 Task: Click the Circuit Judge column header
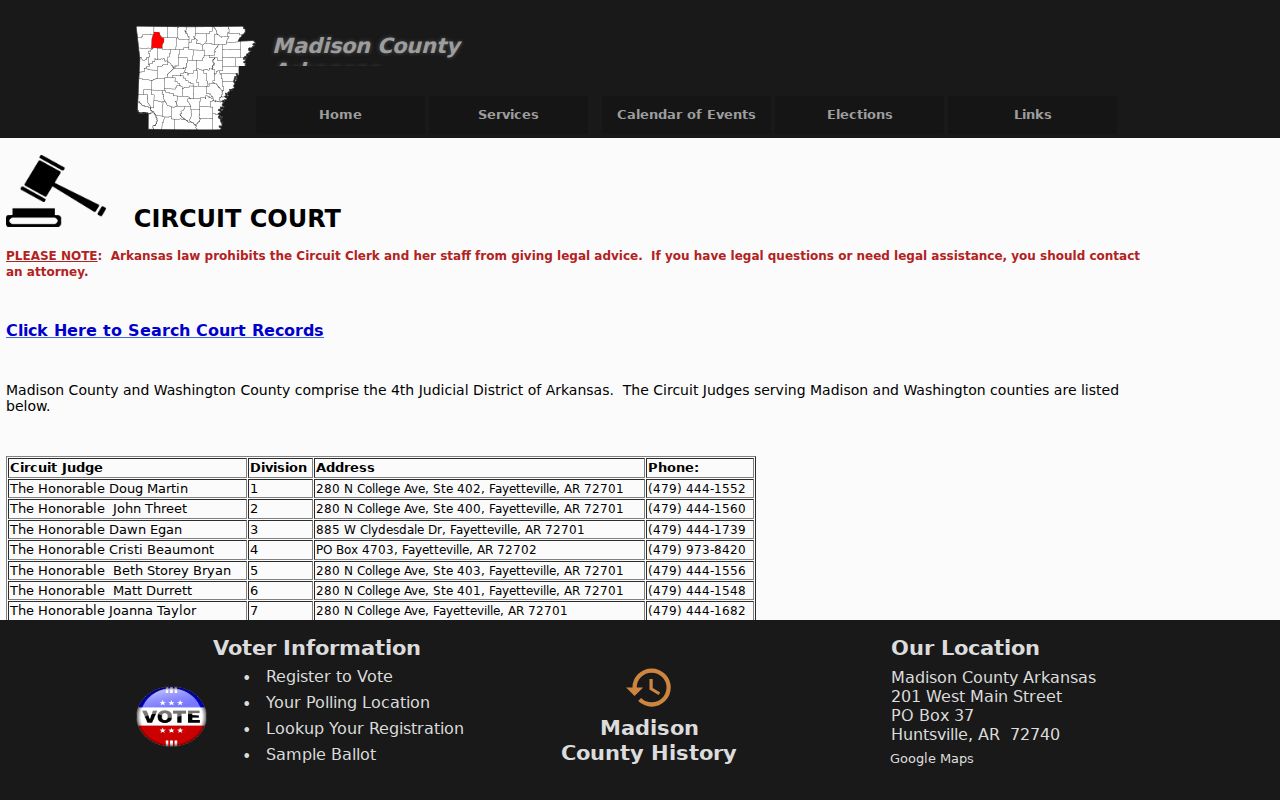pos(127,467)
